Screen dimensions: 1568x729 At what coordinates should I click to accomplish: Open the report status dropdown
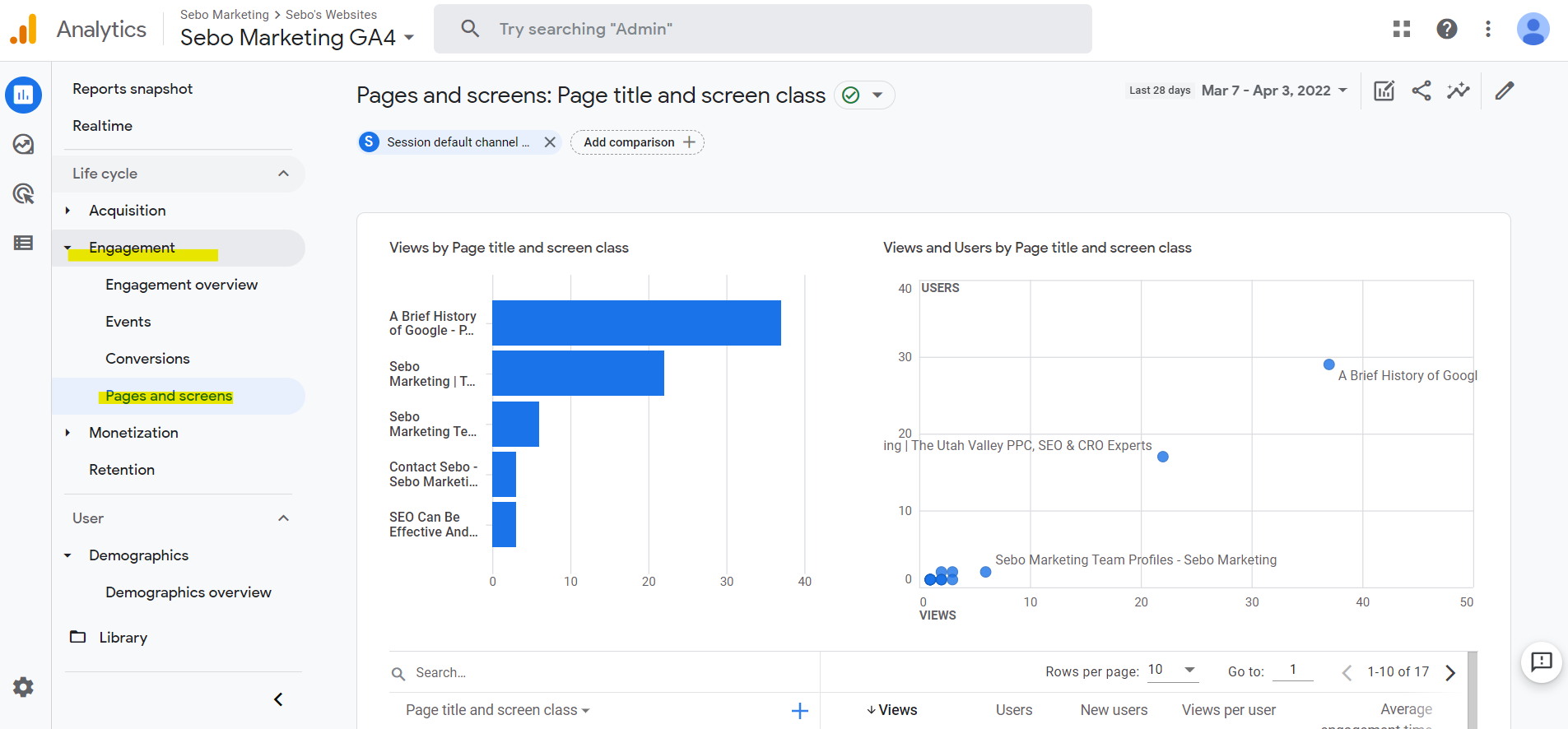pyautogui.click(x=864, y=95)
